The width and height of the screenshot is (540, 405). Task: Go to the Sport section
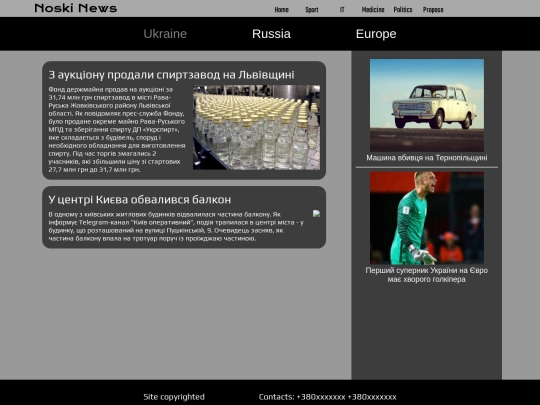click(x=312, y=10)
